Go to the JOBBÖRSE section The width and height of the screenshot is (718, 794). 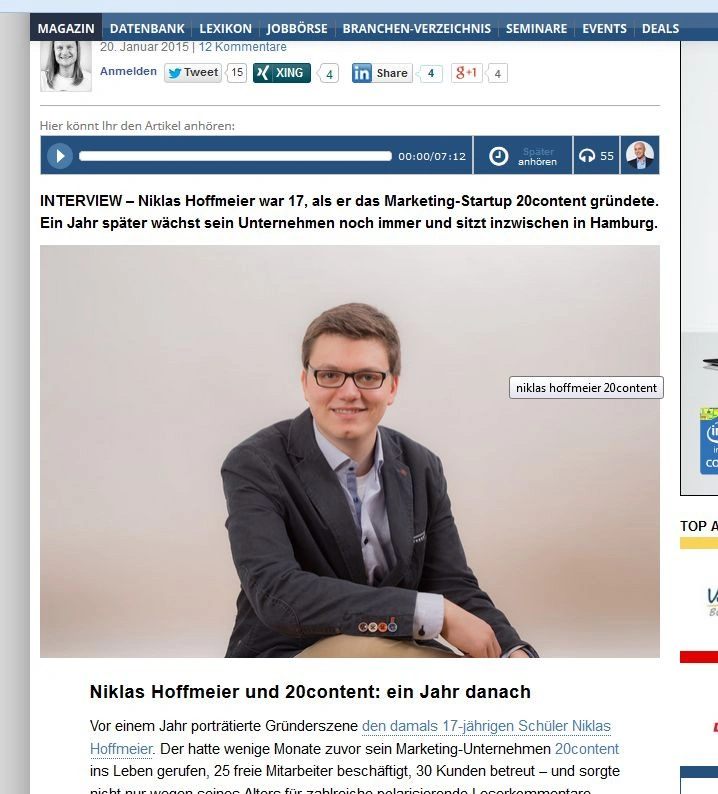click(x=297, y=28)
